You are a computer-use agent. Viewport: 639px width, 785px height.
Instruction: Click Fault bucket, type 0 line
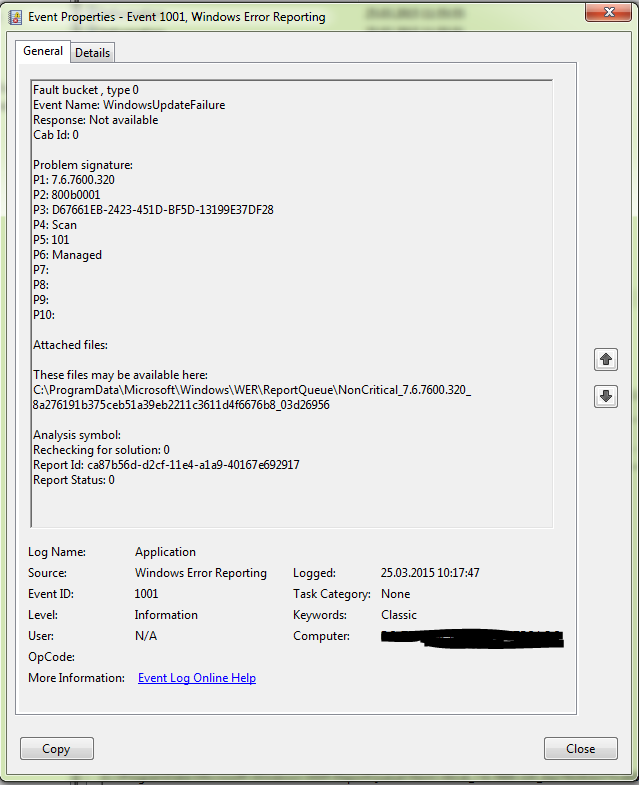coord(86,90)
